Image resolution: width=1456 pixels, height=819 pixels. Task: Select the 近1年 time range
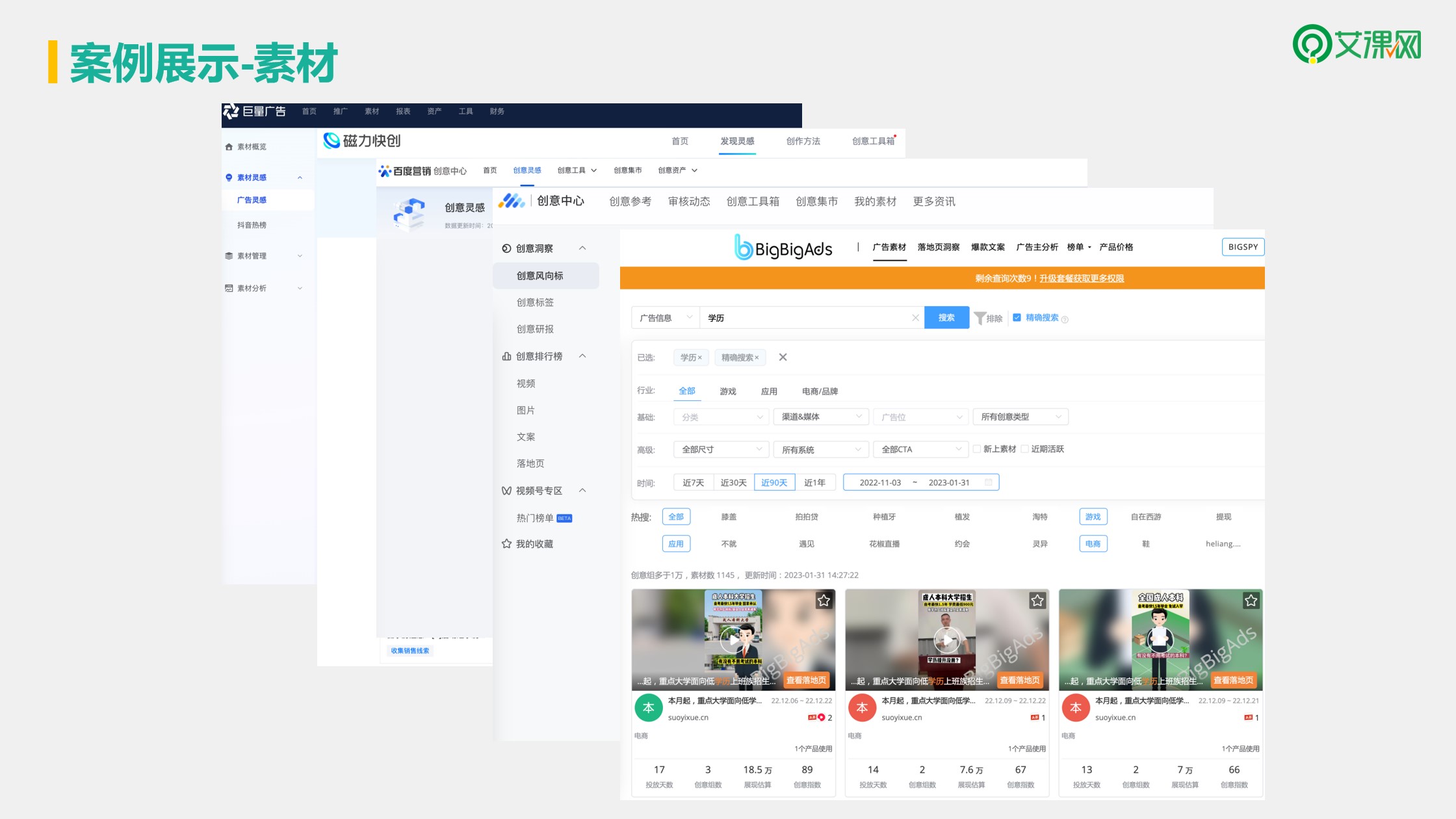(x=814, y=482)
